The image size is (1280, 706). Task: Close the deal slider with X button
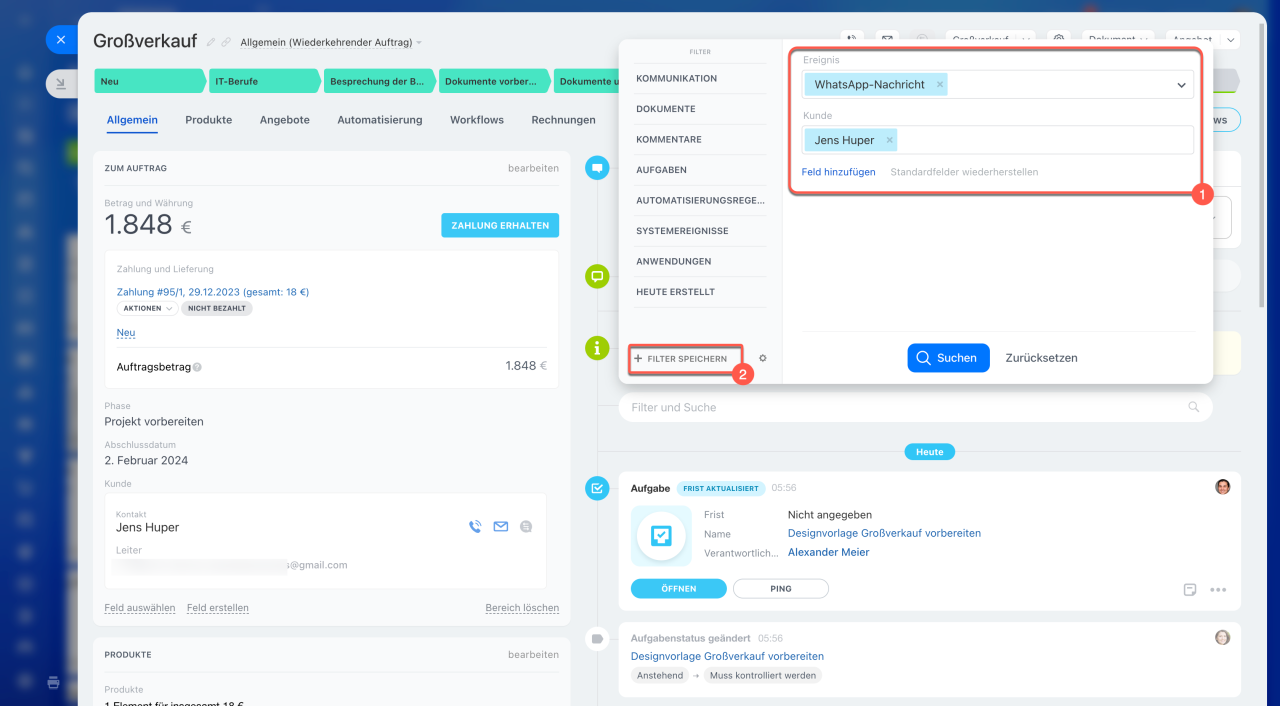(61, 39)
